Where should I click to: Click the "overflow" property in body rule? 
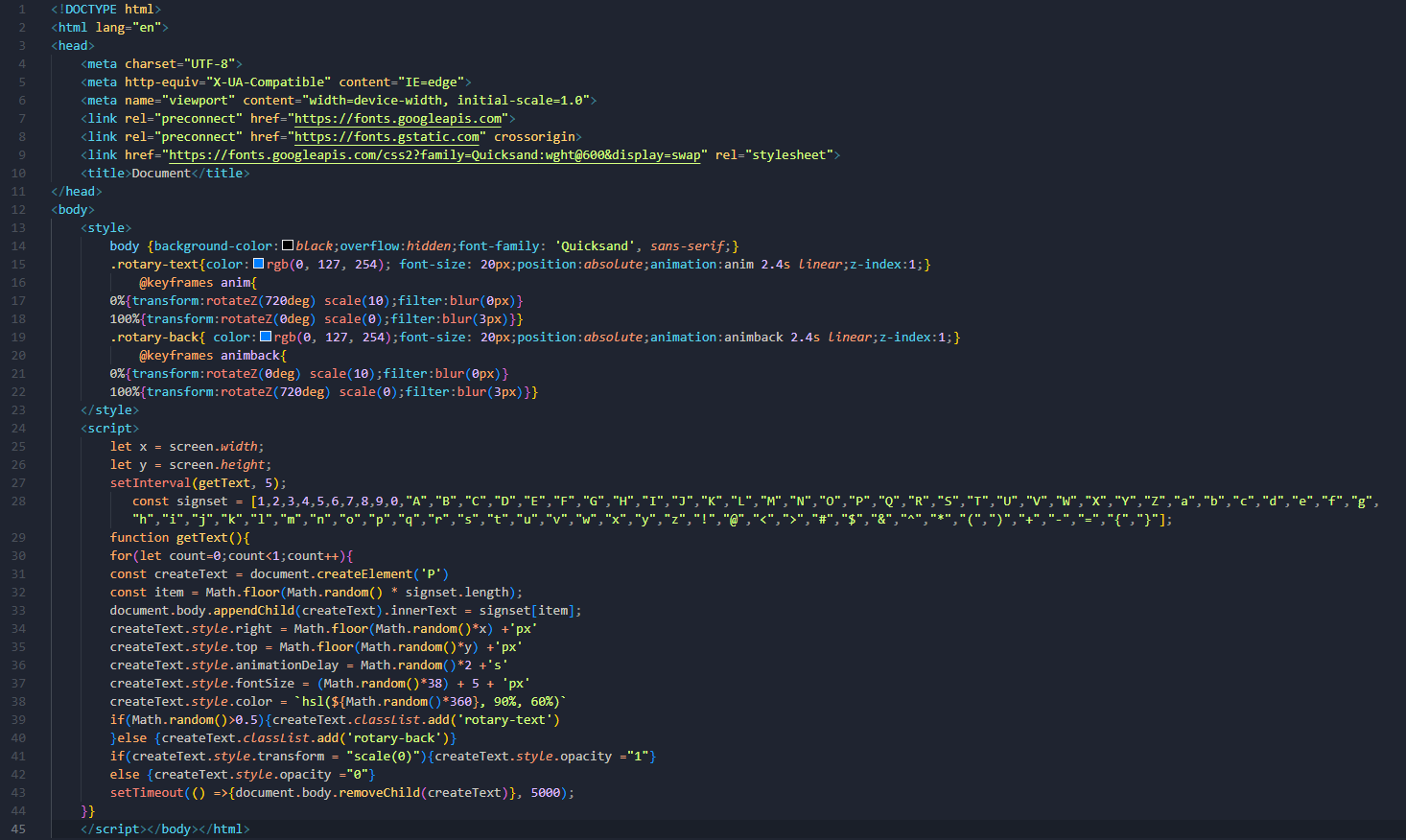(369, 246)
